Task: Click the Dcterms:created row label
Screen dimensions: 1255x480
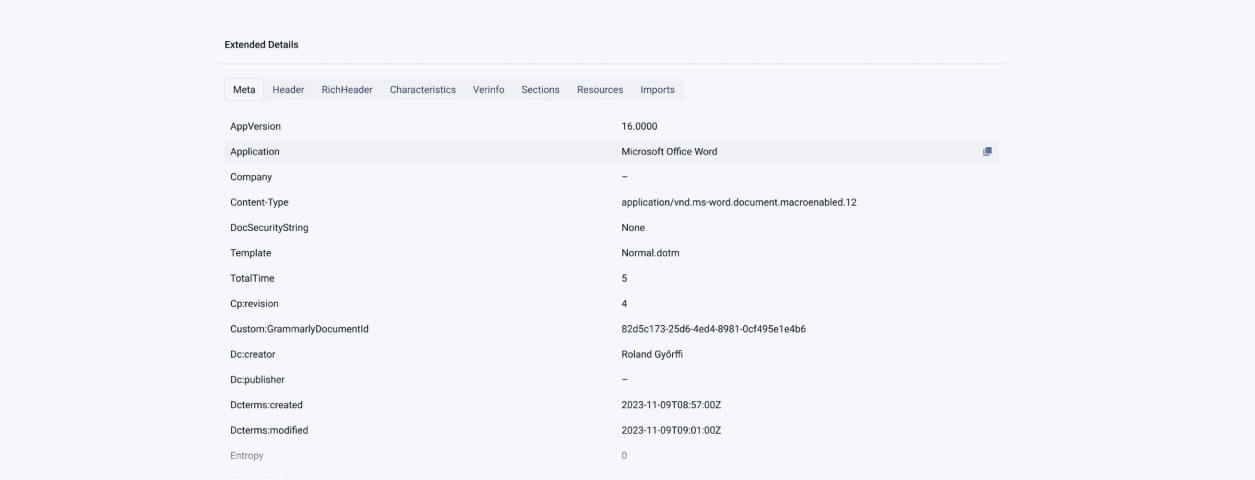Action: pos(266,405)
